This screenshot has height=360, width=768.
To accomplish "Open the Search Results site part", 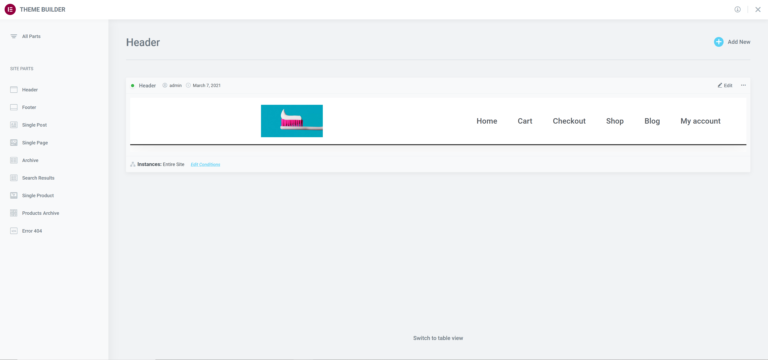I will [x=38, y=178].
